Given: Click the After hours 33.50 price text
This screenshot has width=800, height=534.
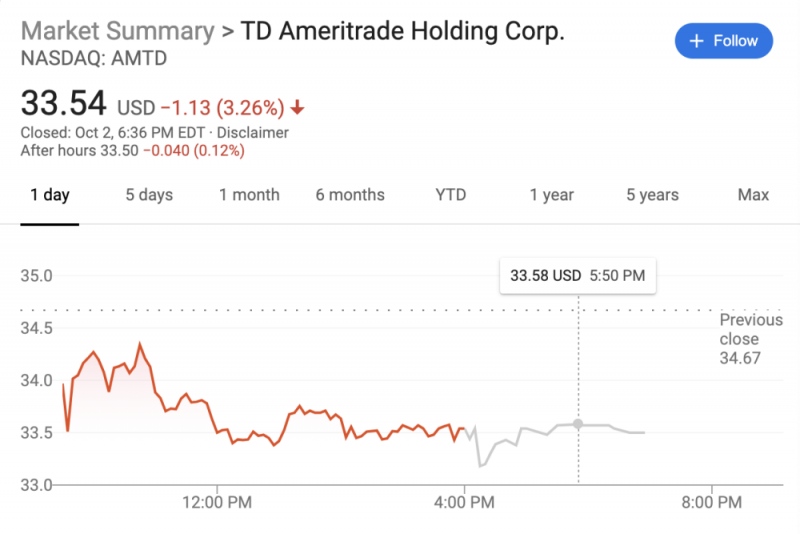Looking at the screenshot, I should pyautogui.click(x=78, y=151).
